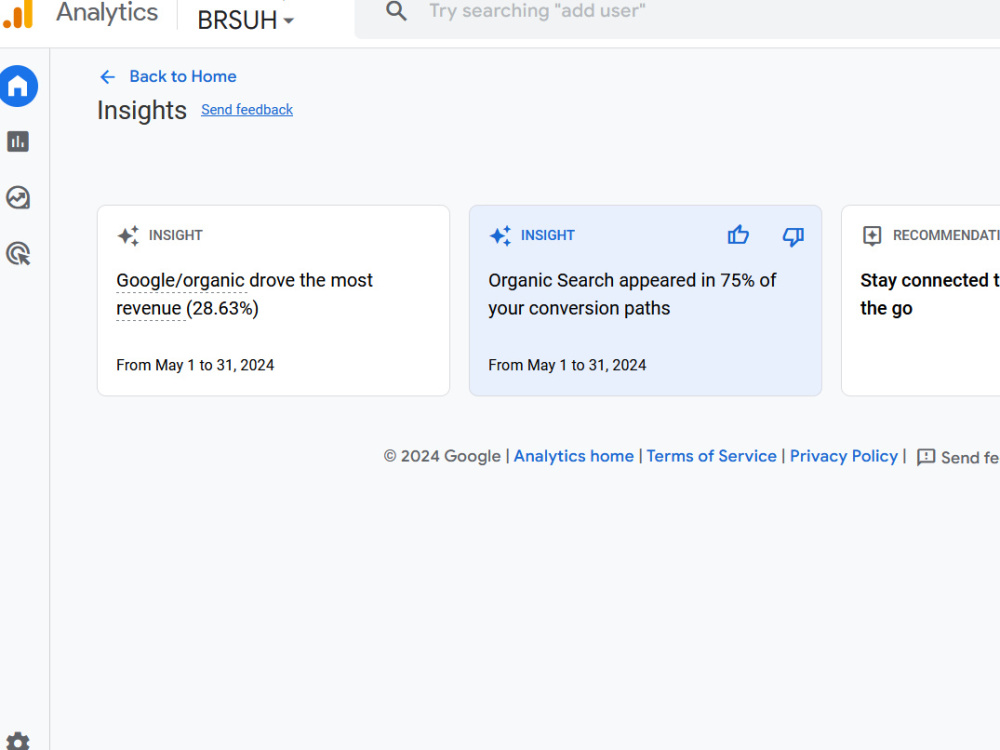This screenshot has width=1000, height=750.
Task: Open the Advertising cursor-target icon in sidebar
Action: (18, 254)
